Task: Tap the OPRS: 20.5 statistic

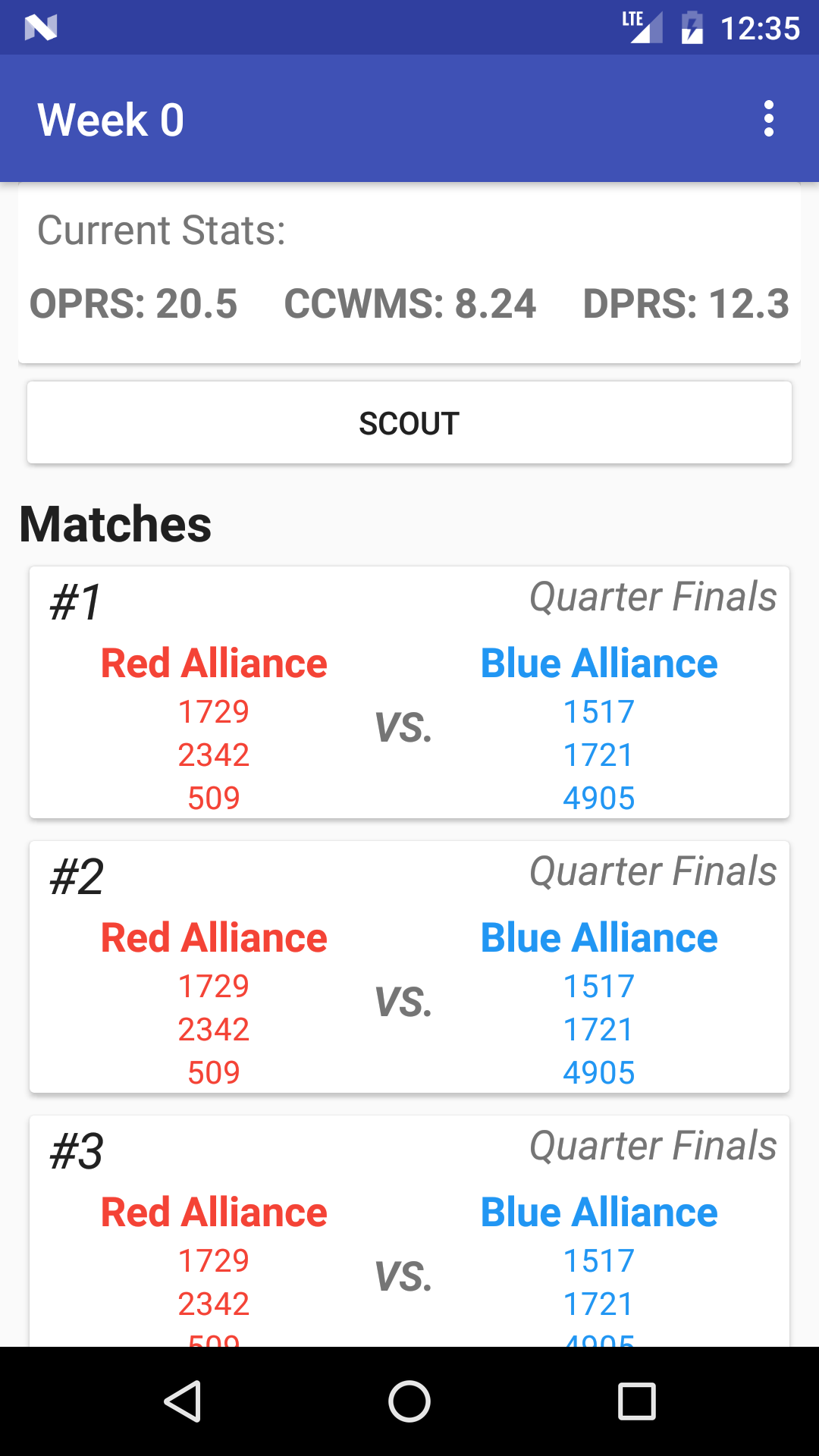Action: tap(133, 303)
